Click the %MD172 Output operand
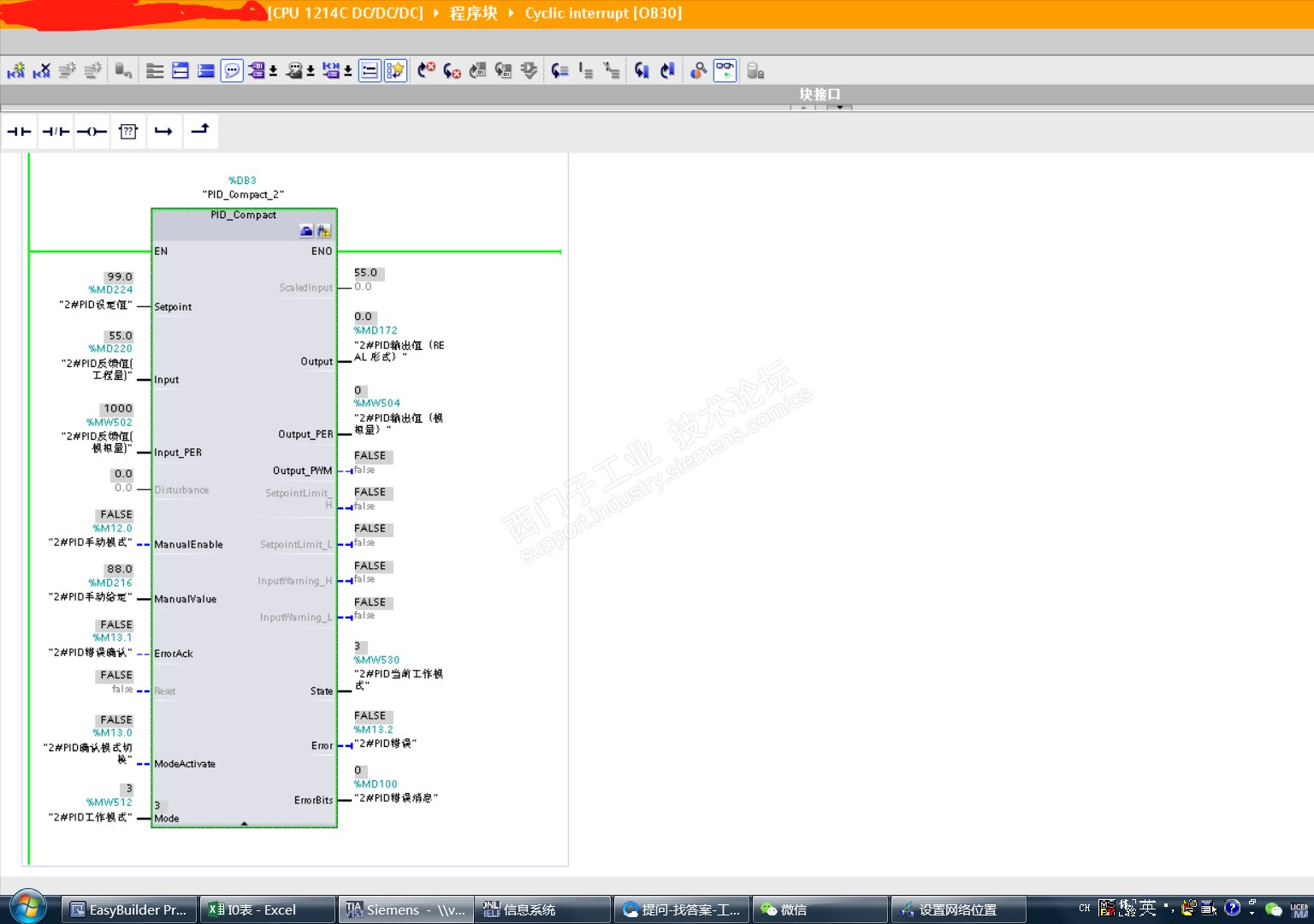The height and width of the screenshot is (924, 1314). pyautogui.click(x=376, y=330)
